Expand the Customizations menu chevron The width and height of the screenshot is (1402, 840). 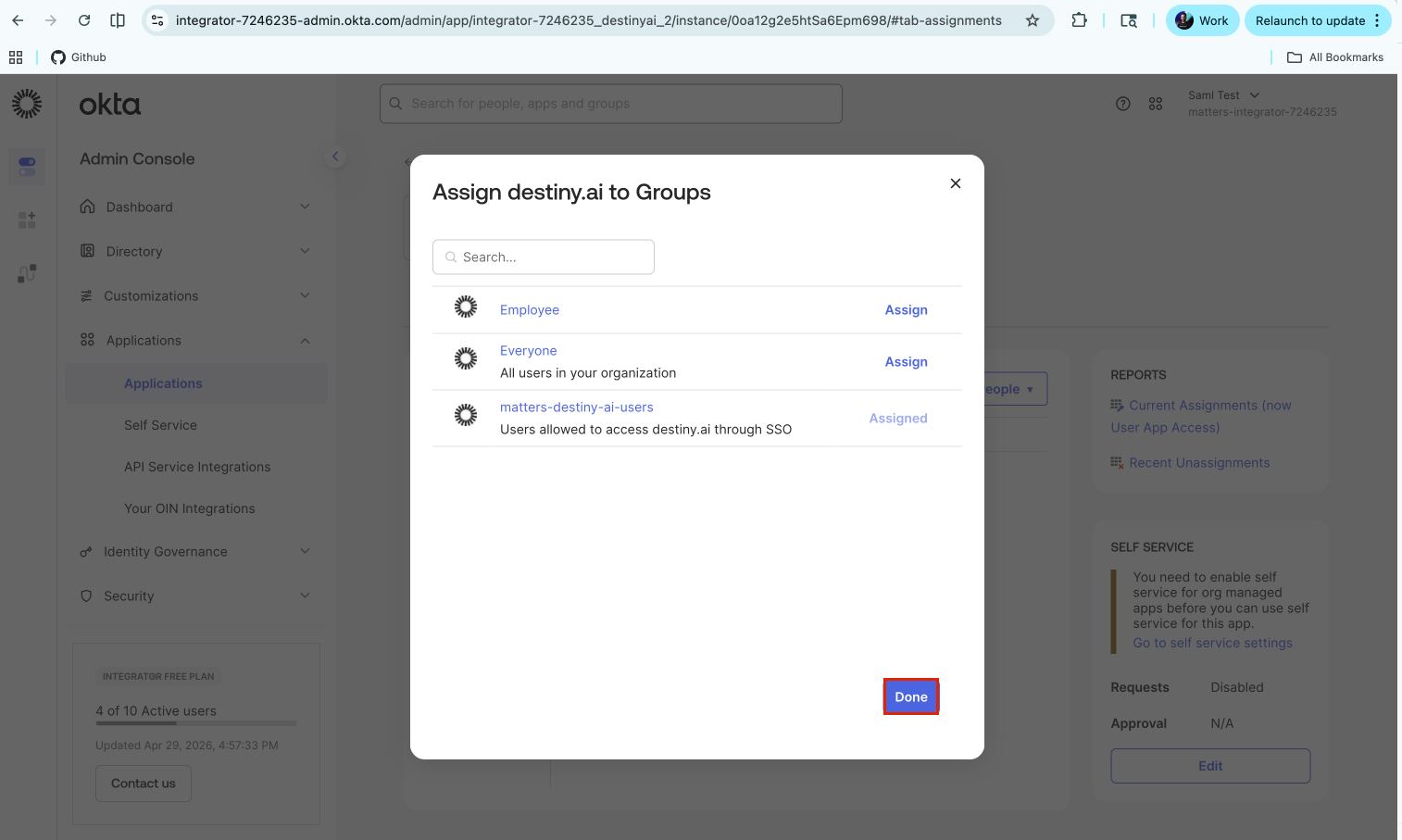point(305,295)
